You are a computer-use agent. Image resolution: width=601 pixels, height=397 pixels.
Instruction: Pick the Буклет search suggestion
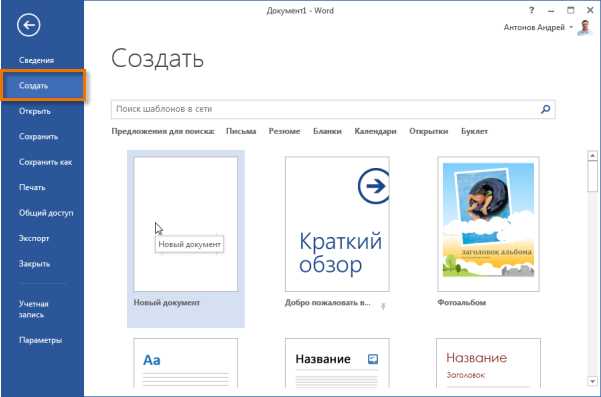tap(474, 131)
